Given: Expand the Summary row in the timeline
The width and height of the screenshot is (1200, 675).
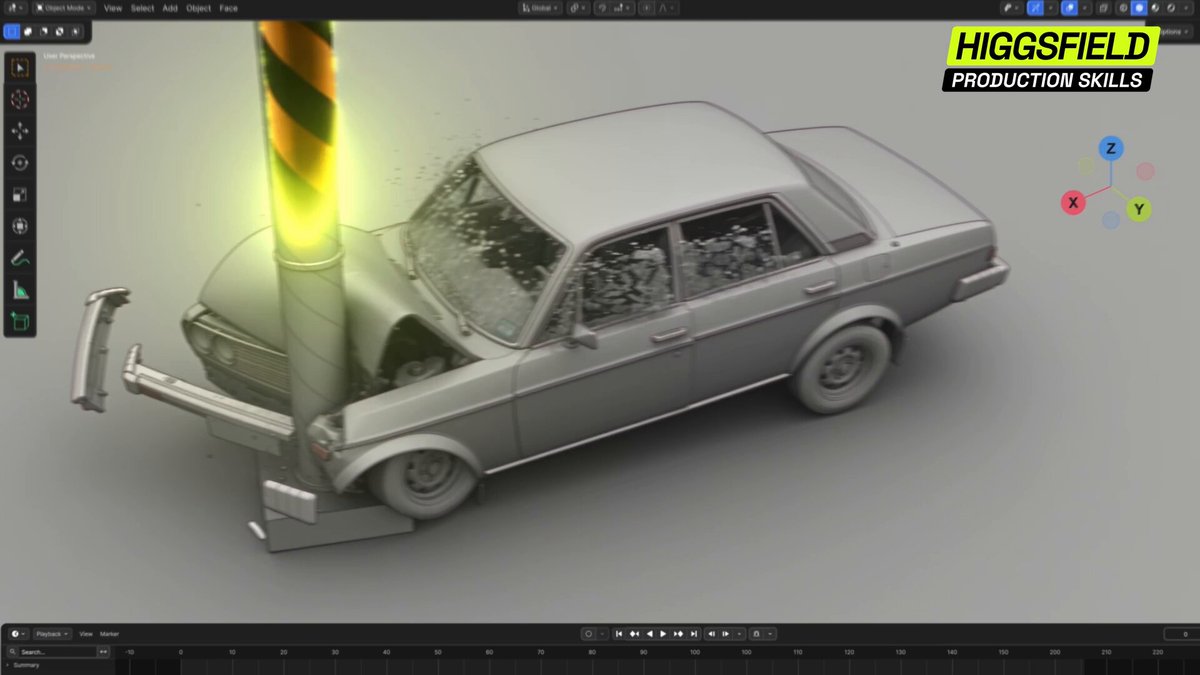Looking at the screenshot, I should (x=8, y=665).
